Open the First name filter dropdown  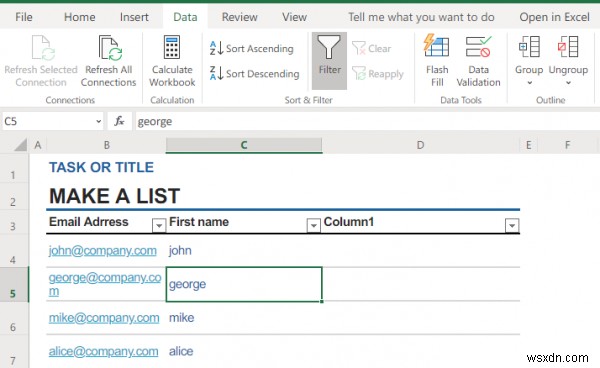point(313,226)
